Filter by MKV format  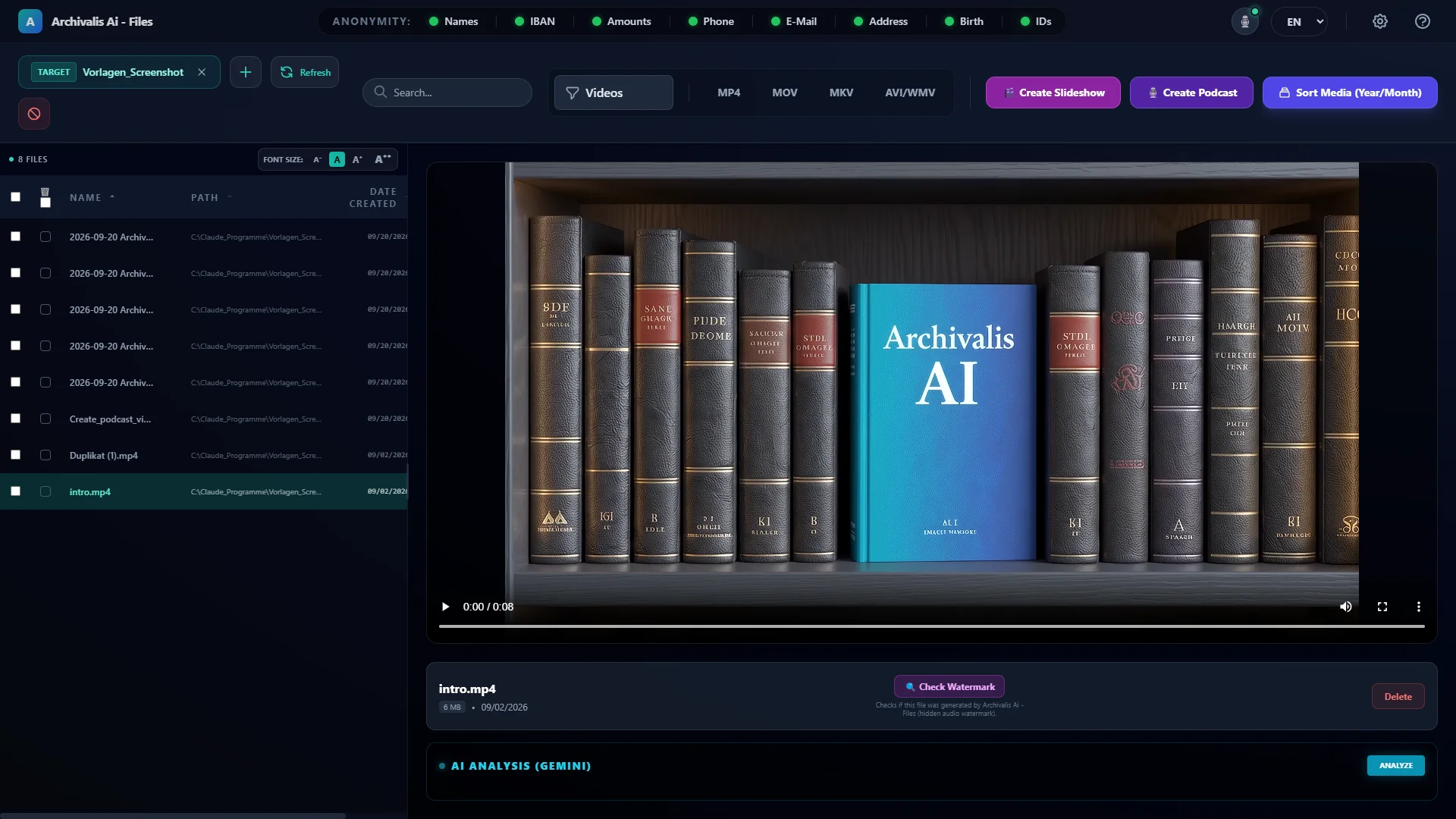pyautogui.click(x=841, y=93)
